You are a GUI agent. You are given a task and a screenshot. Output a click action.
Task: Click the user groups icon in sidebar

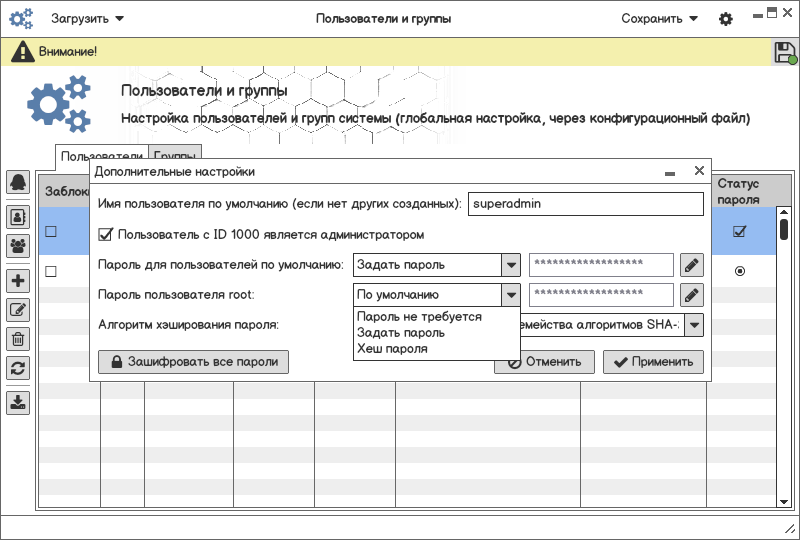coord(18,245)
